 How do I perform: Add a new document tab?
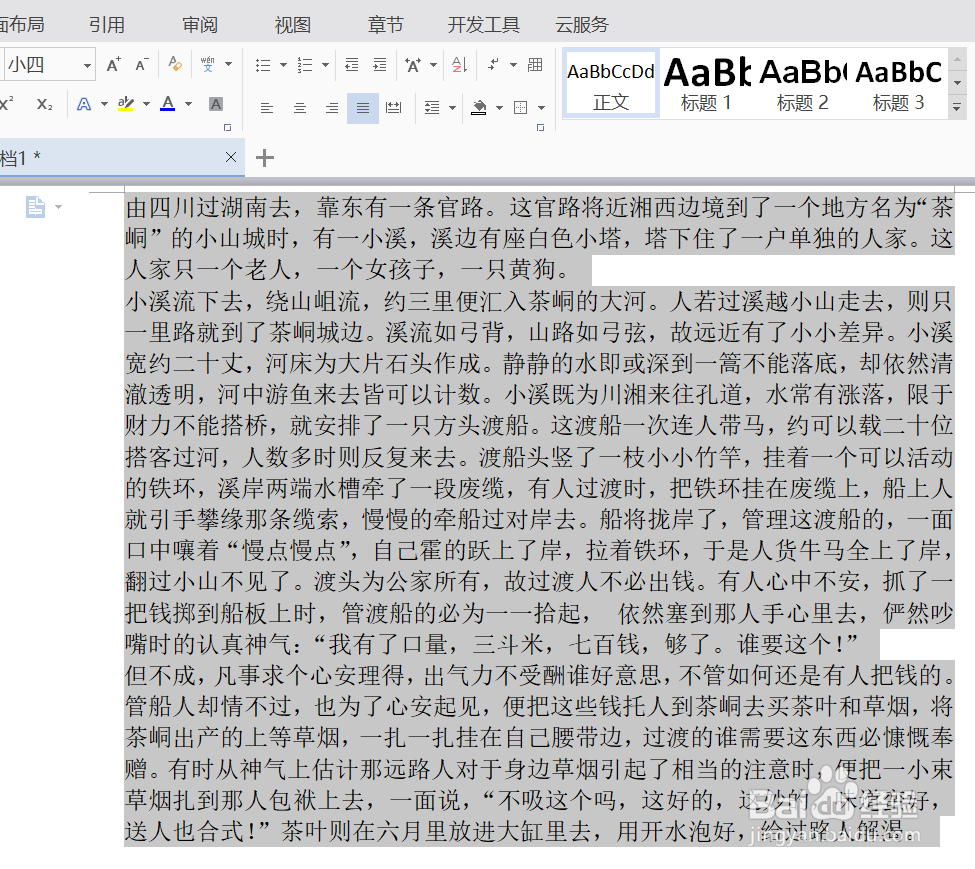coord(265,158)
